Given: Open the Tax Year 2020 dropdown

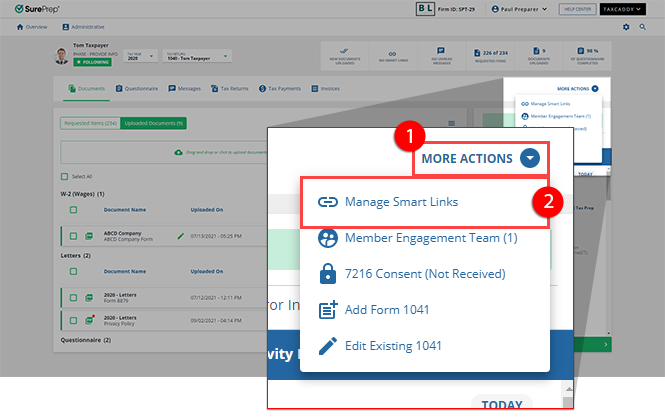Looking at the screenshot, I should 140,56.
